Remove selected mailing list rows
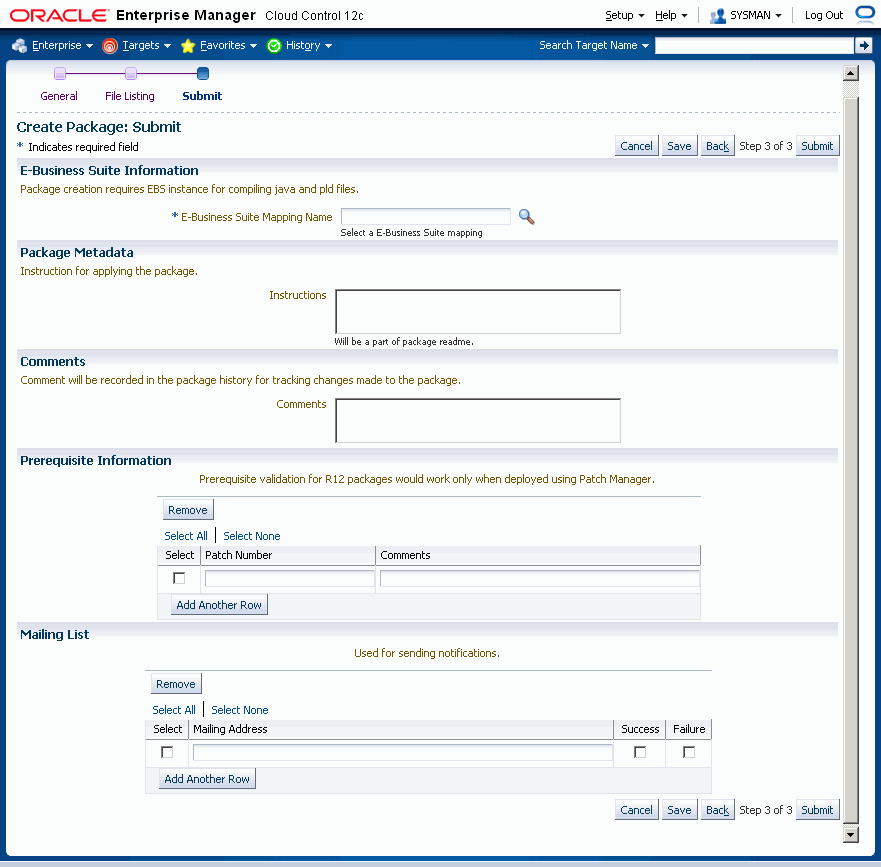The width and height of the screenshot is (881, 867). (176, 684)
